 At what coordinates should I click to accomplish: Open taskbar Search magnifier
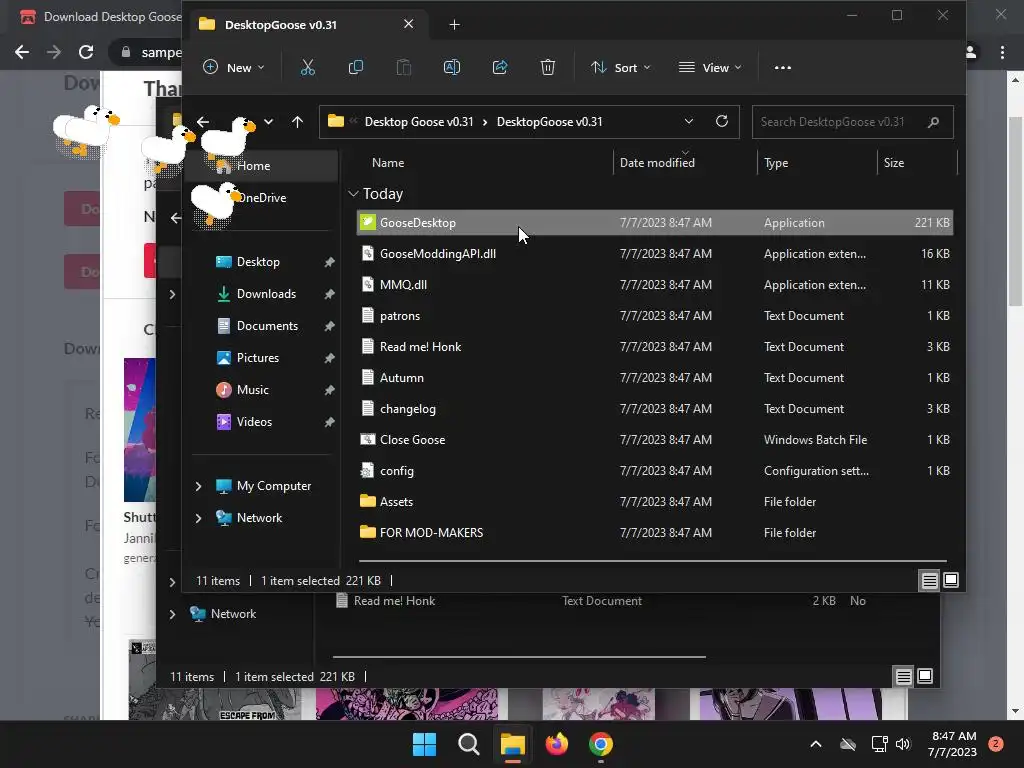click(x=468, y=744)
